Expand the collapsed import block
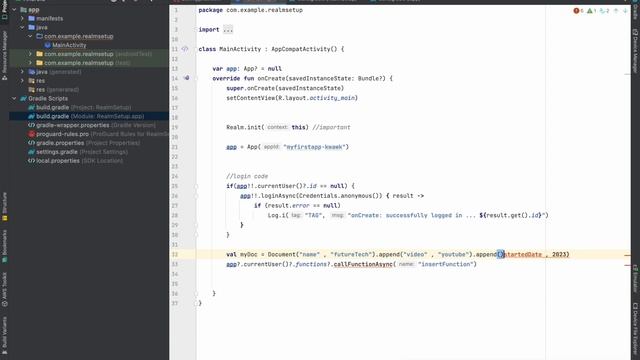The width and height of the screenshot is (640, 360). point(228,29)
